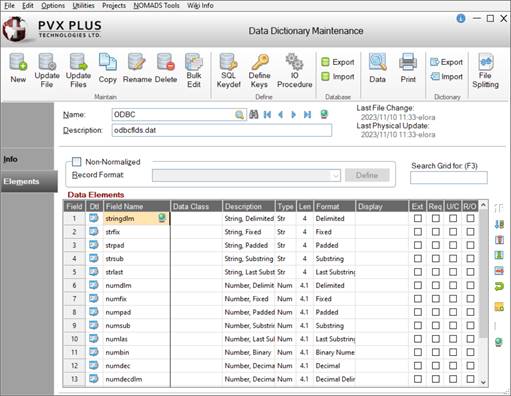Go to the previous record arrow
Viewport: 511px width, 396px height.
(280, 115)
